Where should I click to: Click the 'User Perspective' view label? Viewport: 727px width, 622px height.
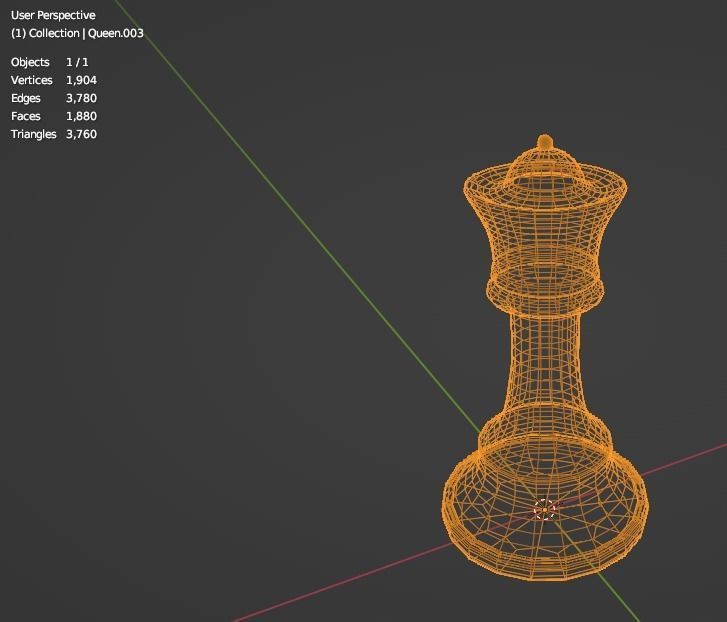click(53, 15)
